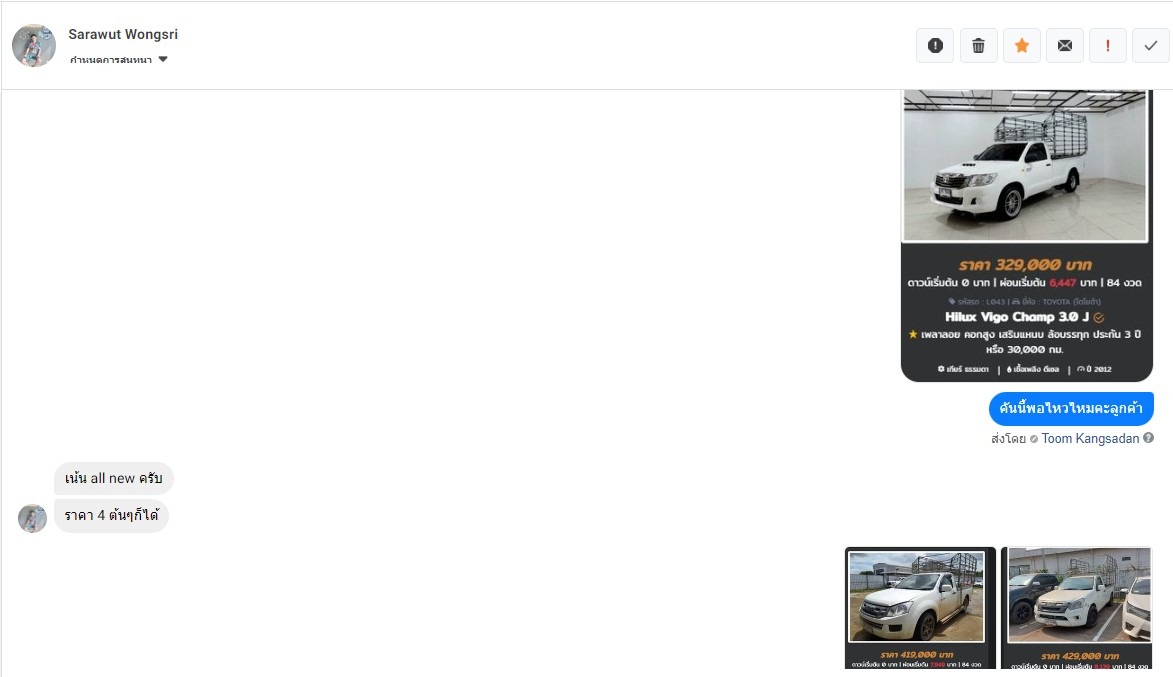
Task: Expand conversation label dropdown under Sarawut Wongsri
Action: pos(118,60)
